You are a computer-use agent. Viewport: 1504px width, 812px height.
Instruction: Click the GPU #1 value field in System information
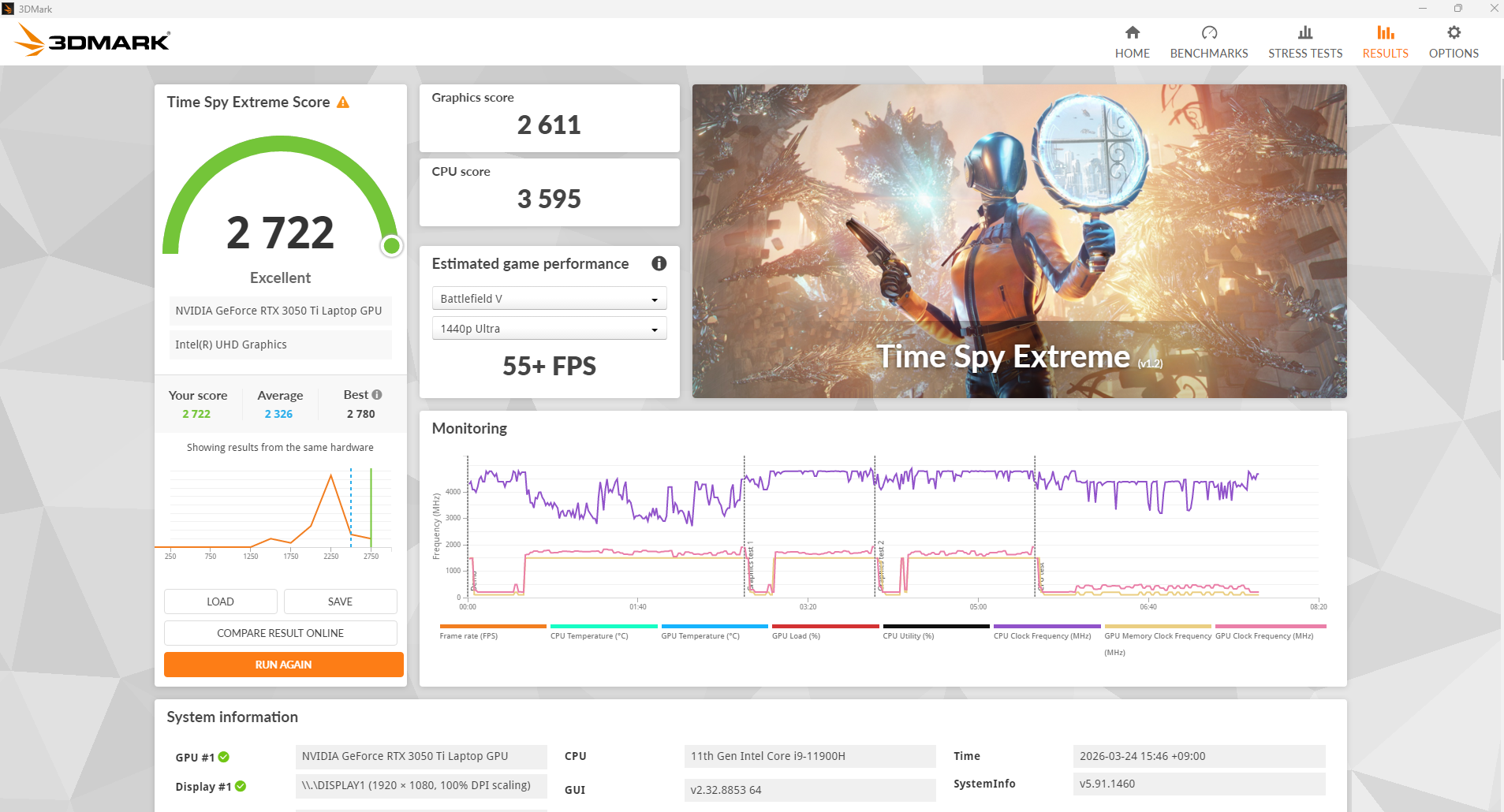pos(421,756)
